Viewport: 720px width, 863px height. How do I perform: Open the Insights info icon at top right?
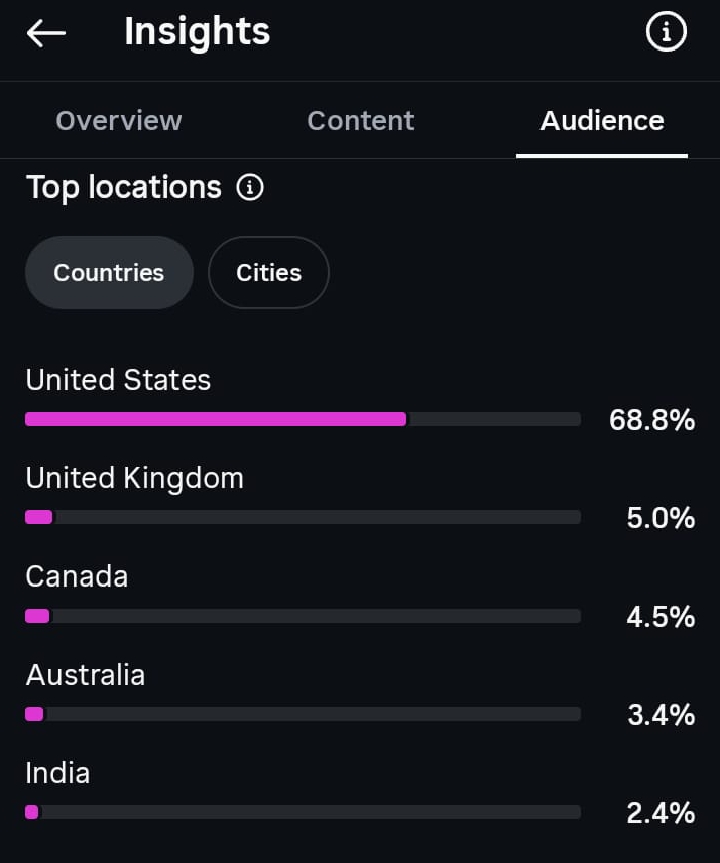coord(666,32)
